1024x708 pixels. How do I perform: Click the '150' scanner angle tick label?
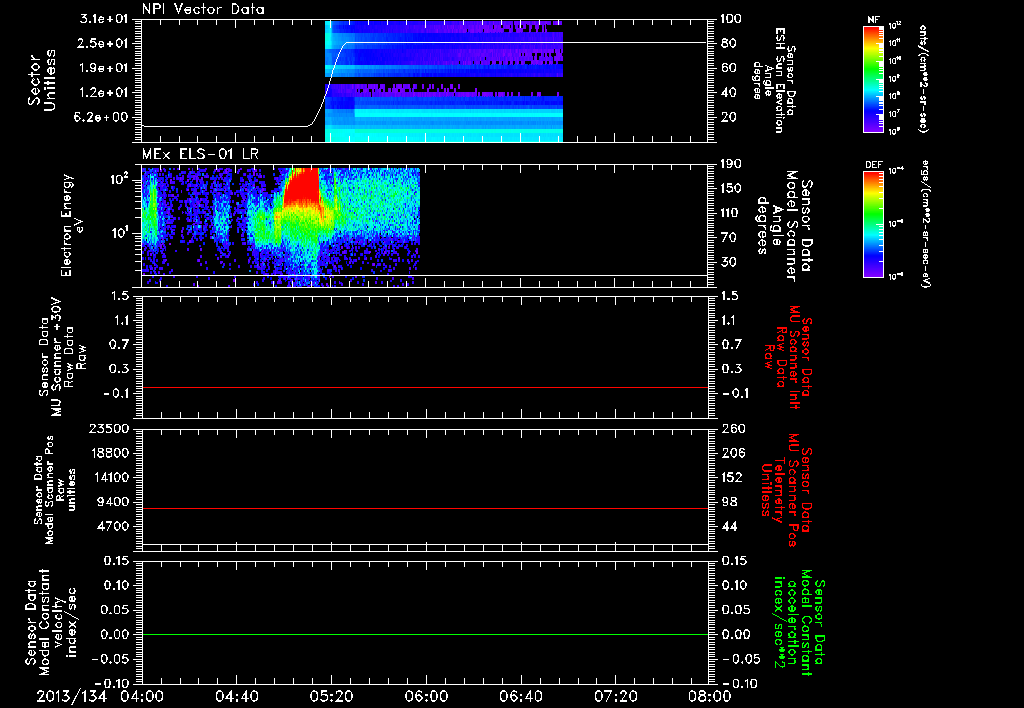(731, 188)
